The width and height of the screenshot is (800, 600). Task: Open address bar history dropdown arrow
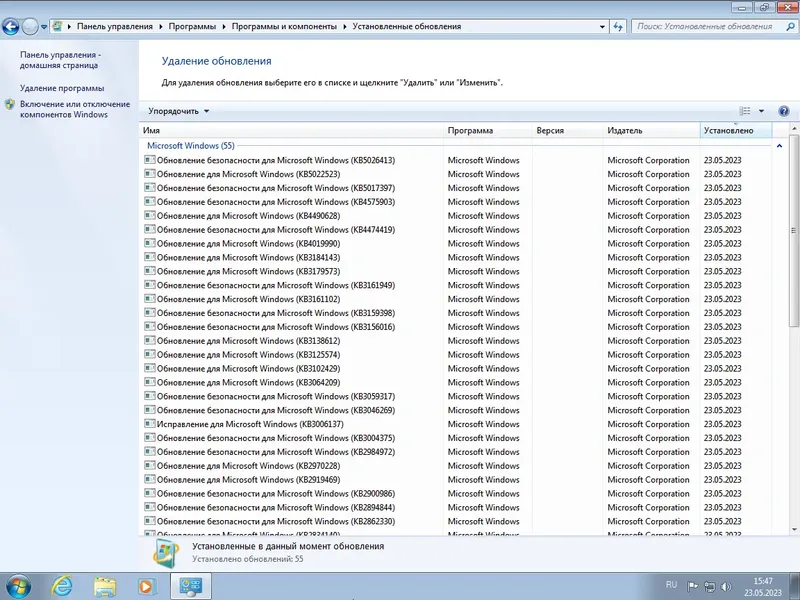[602, 27]
